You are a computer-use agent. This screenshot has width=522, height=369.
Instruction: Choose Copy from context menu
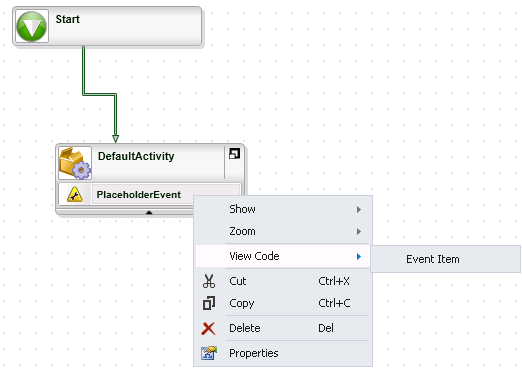(x=282, y=303)
